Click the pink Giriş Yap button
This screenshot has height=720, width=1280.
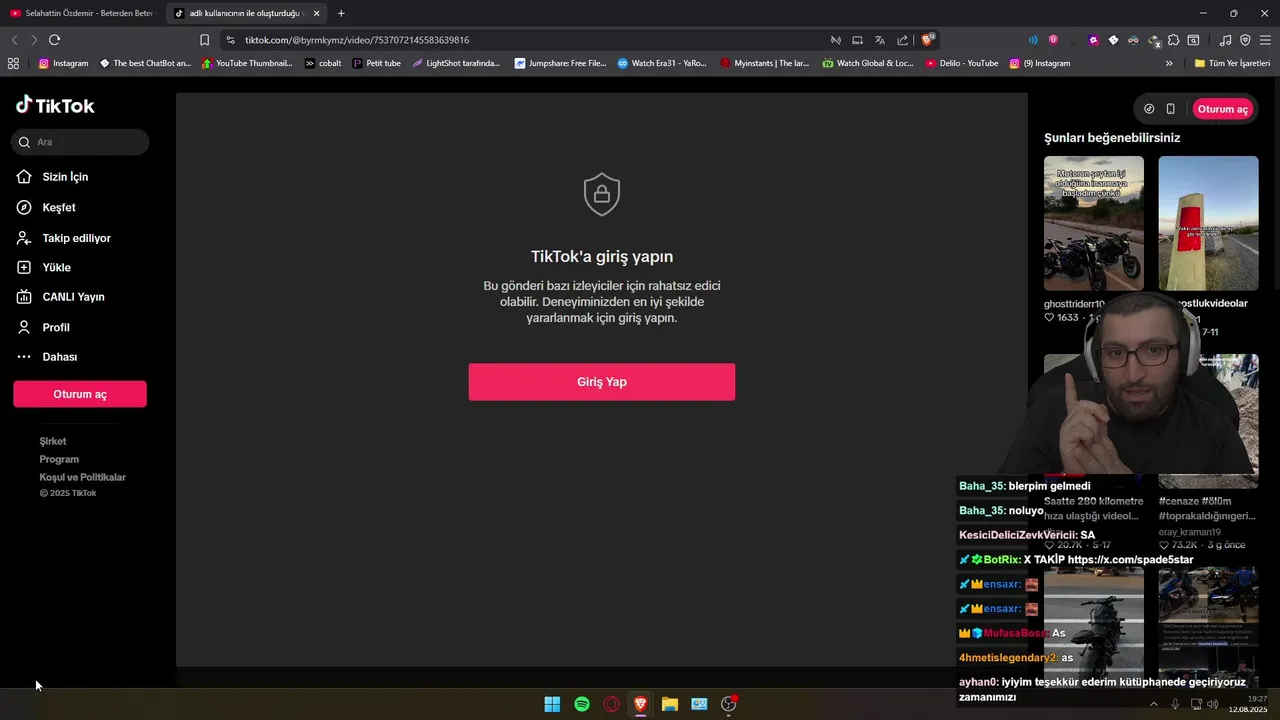(x=602, y=382)
